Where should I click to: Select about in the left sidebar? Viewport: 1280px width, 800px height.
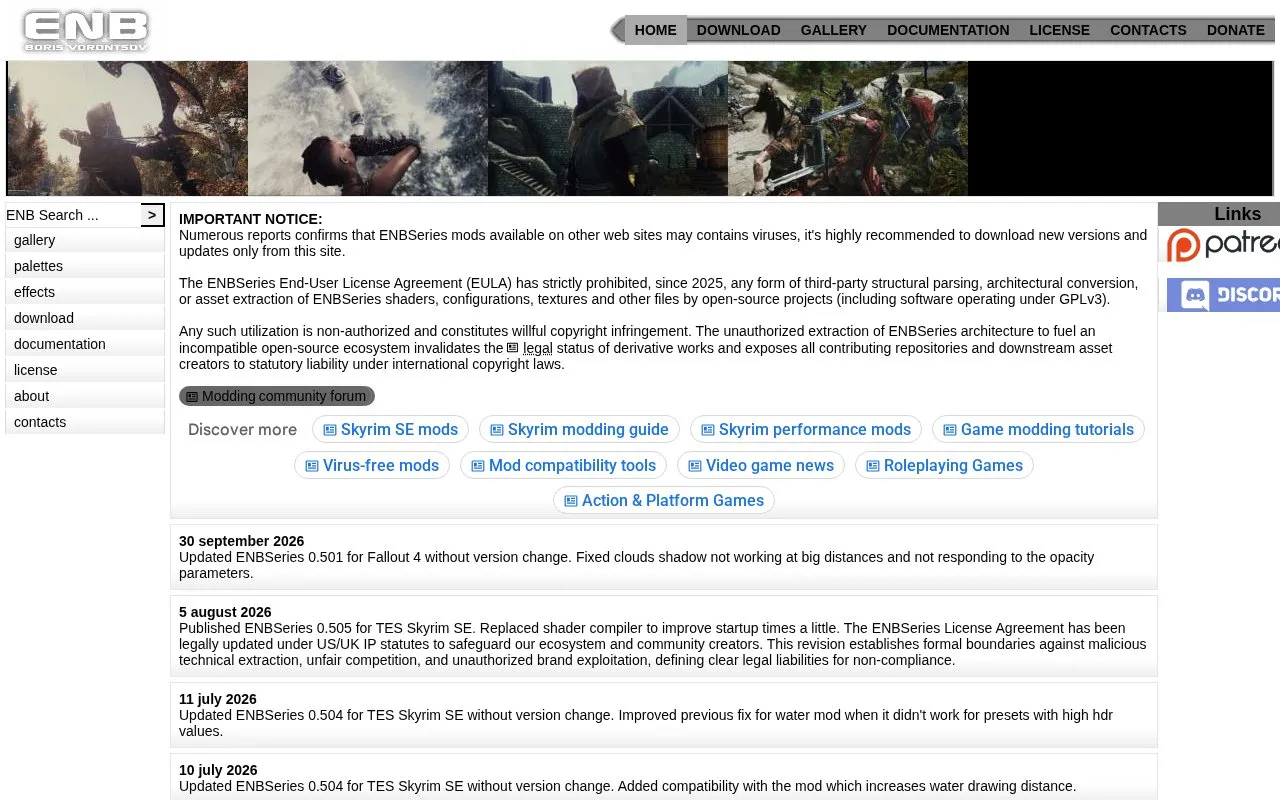85,396
